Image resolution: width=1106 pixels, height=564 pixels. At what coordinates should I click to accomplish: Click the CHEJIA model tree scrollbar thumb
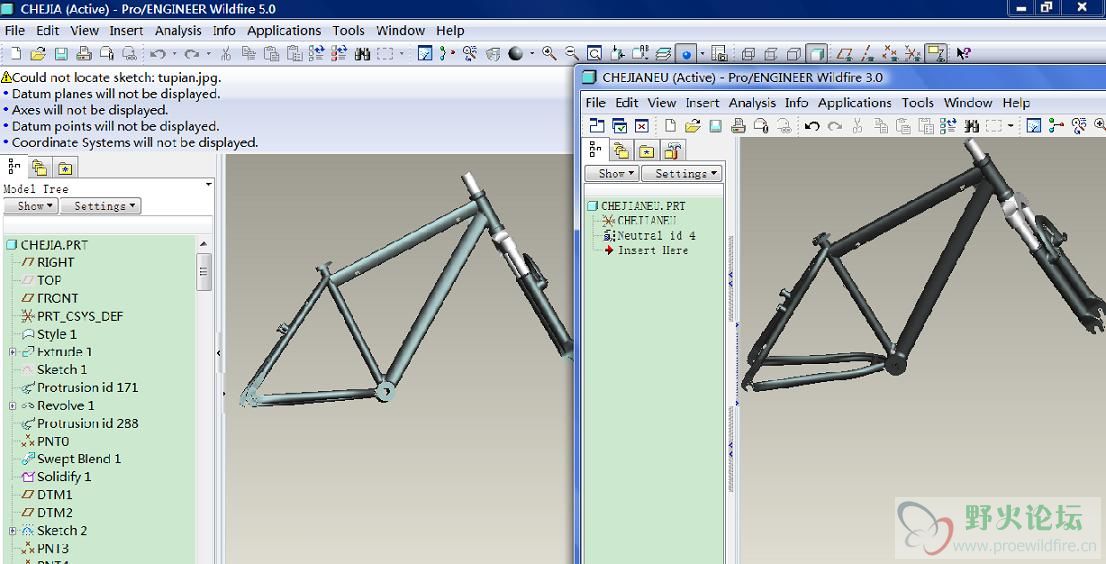tap(204, 271)
